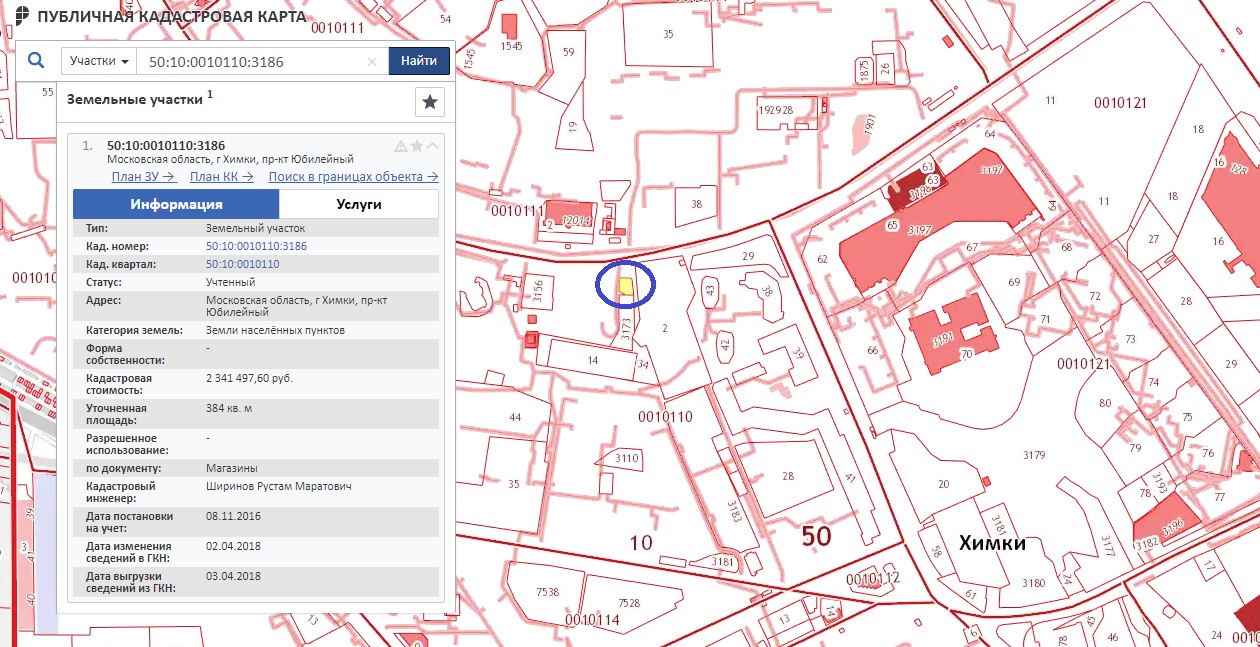1260x647 pixels.
Task: Clear the search field with X icon
Action: tap(372, 62)
